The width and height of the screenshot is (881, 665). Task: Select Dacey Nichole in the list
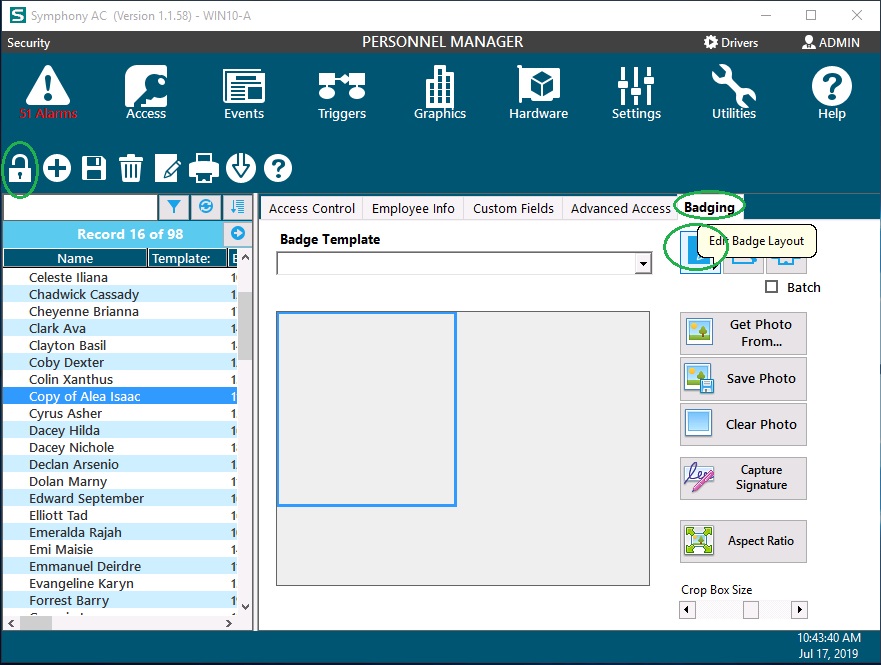(120, 447)
